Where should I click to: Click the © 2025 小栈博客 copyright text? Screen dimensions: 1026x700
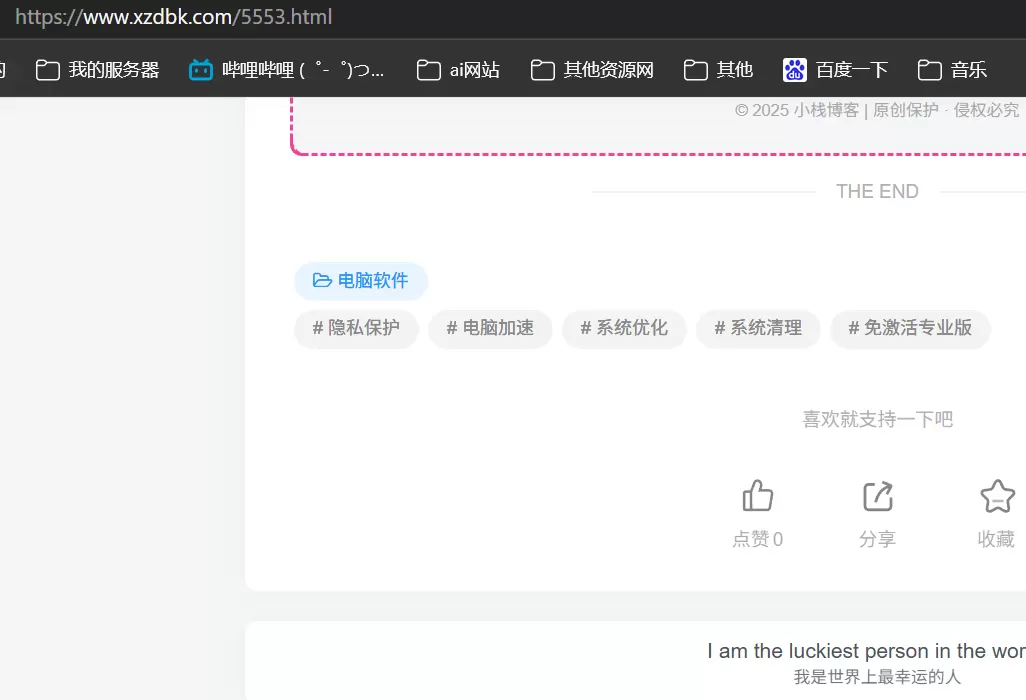pyautogui.click(x=877, y=111)
